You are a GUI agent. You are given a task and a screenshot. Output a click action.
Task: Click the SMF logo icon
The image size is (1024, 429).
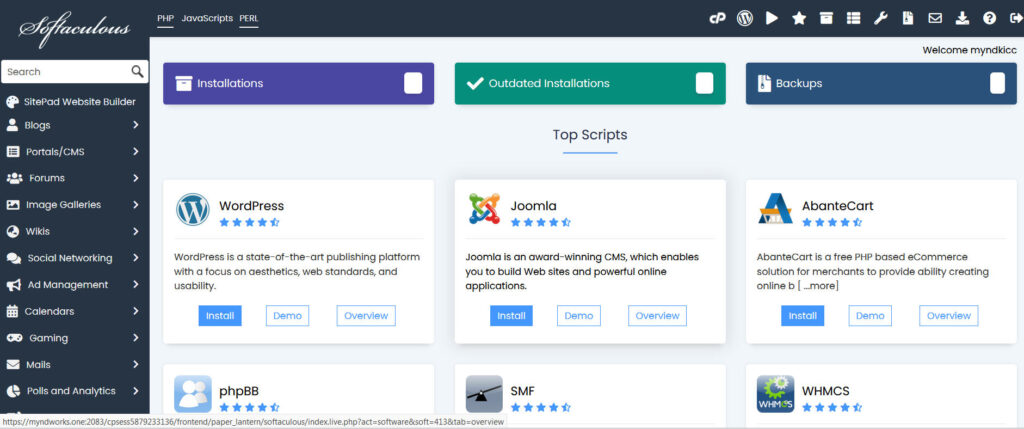pos(484,394)
